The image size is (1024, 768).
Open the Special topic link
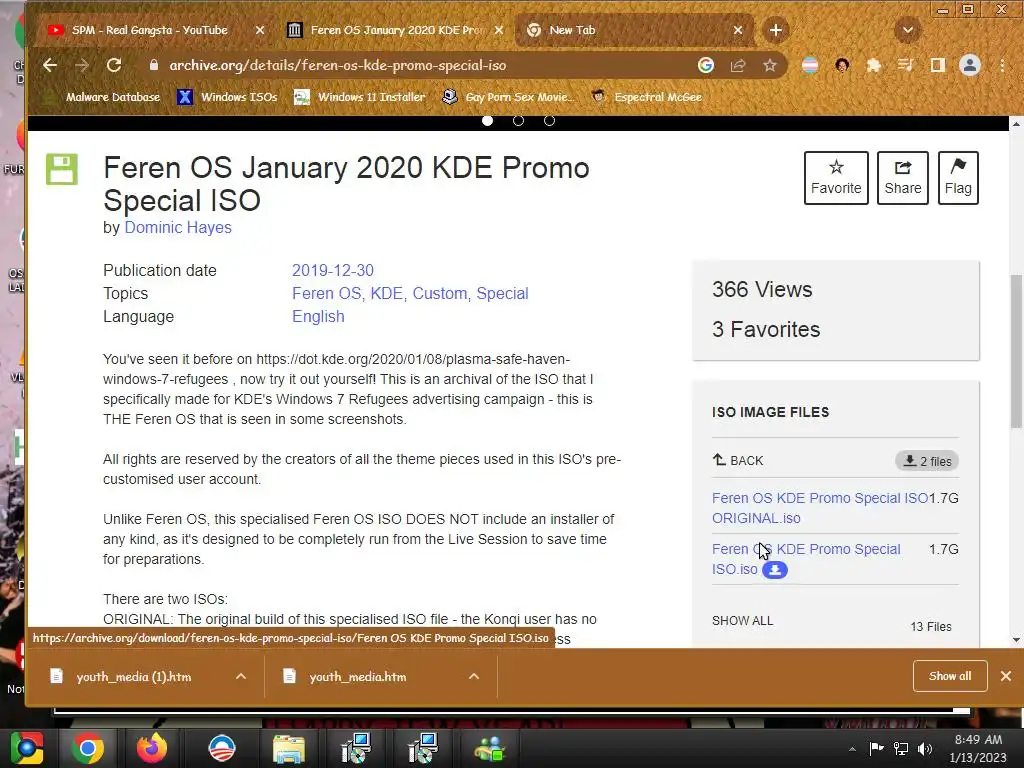pos(502,293)
